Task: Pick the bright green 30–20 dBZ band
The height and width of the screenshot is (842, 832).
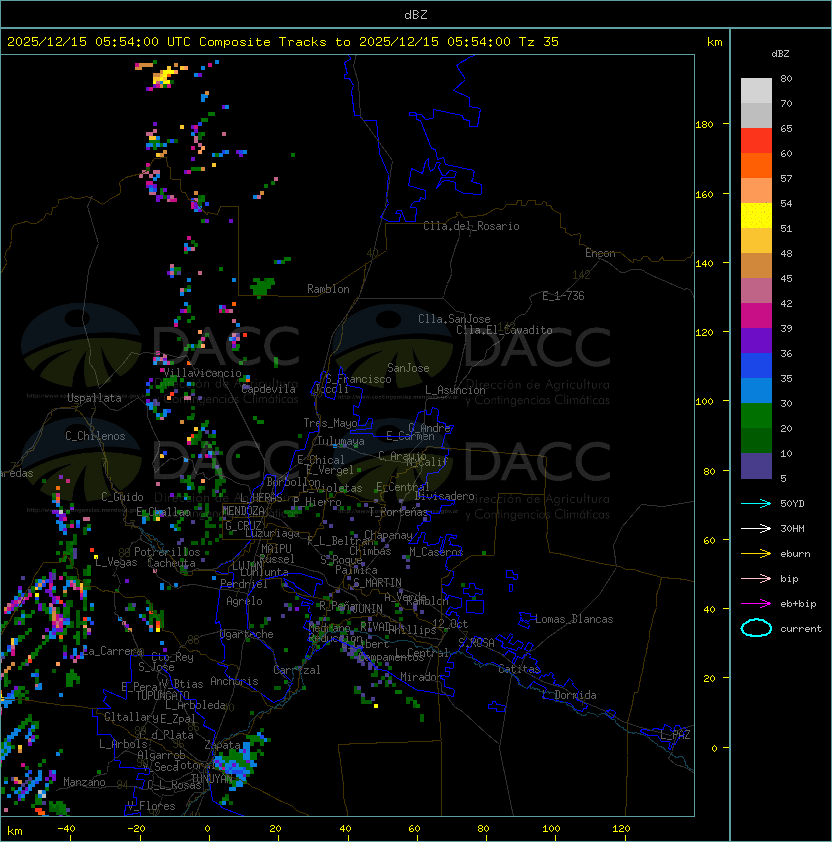Action: tap(756, 416)
